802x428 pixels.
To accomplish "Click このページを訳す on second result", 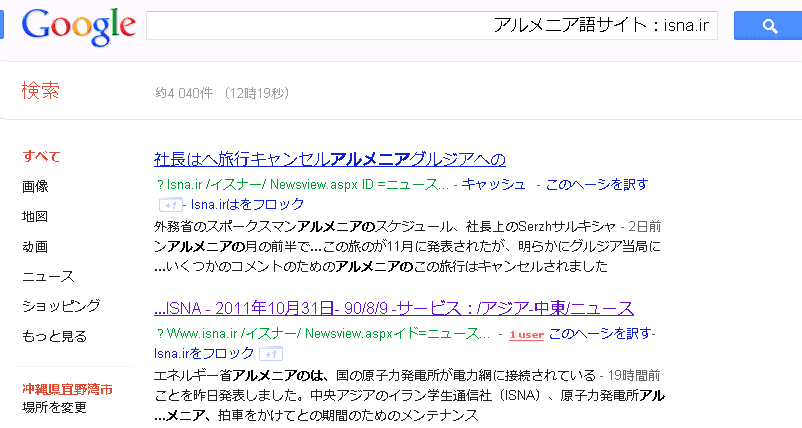I will pyautogui.click(x=600, y=333).
